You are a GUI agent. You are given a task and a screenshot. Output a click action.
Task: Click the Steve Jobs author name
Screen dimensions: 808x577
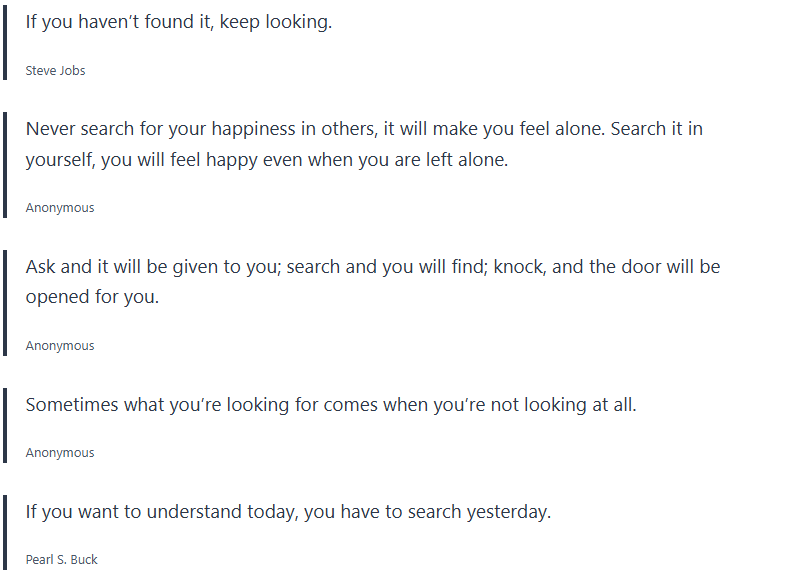(x=55, y=71)
